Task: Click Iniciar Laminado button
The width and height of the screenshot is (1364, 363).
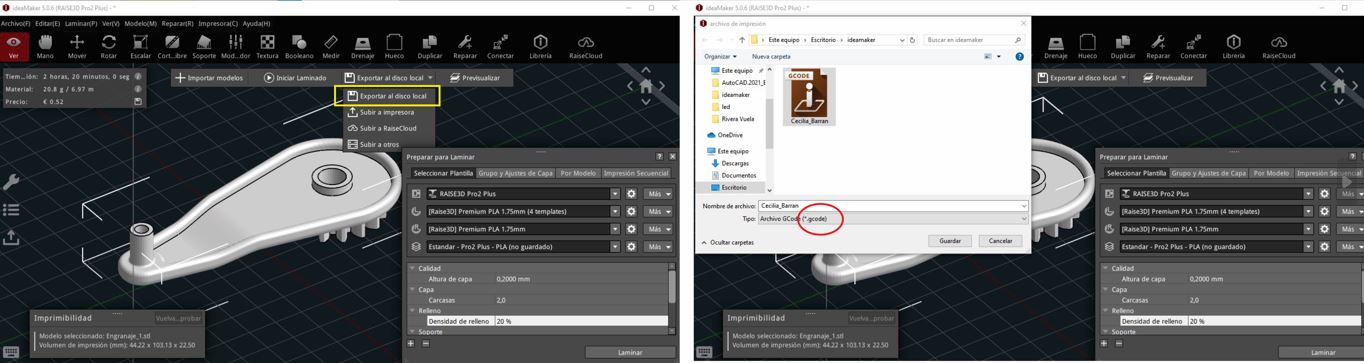Action: [x=295, y=77]
